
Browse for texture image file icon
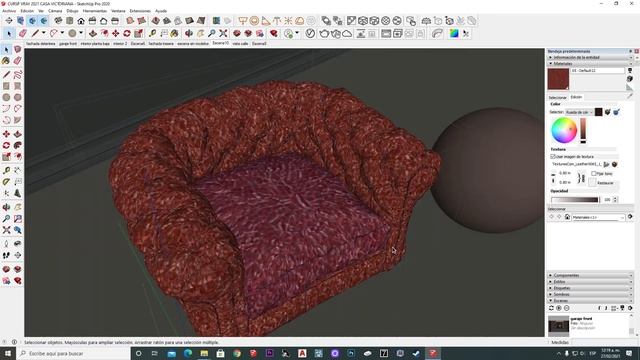pyautogui.click(x=607, y=164)
